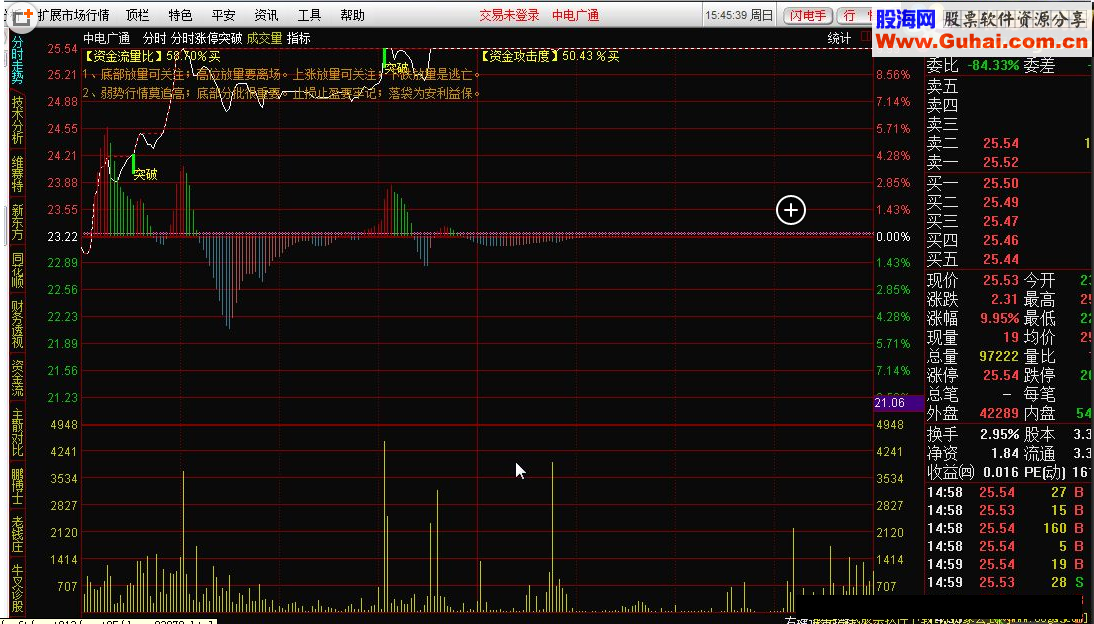Select the 财务透视 side tab
1094x624 pixels.
click(x=17, y=325)
